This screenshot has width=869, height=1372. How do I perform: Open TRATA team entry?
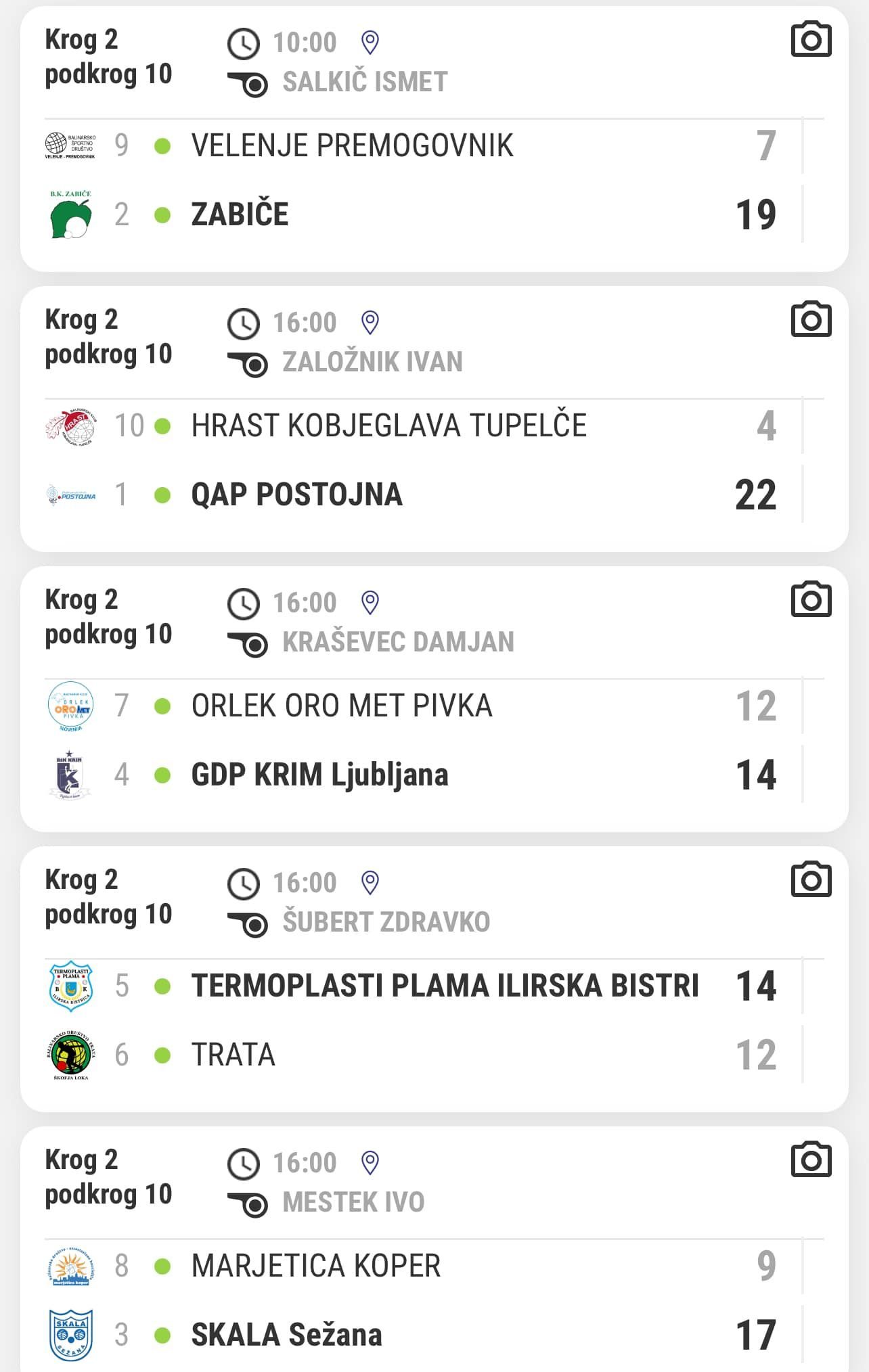233,1055
